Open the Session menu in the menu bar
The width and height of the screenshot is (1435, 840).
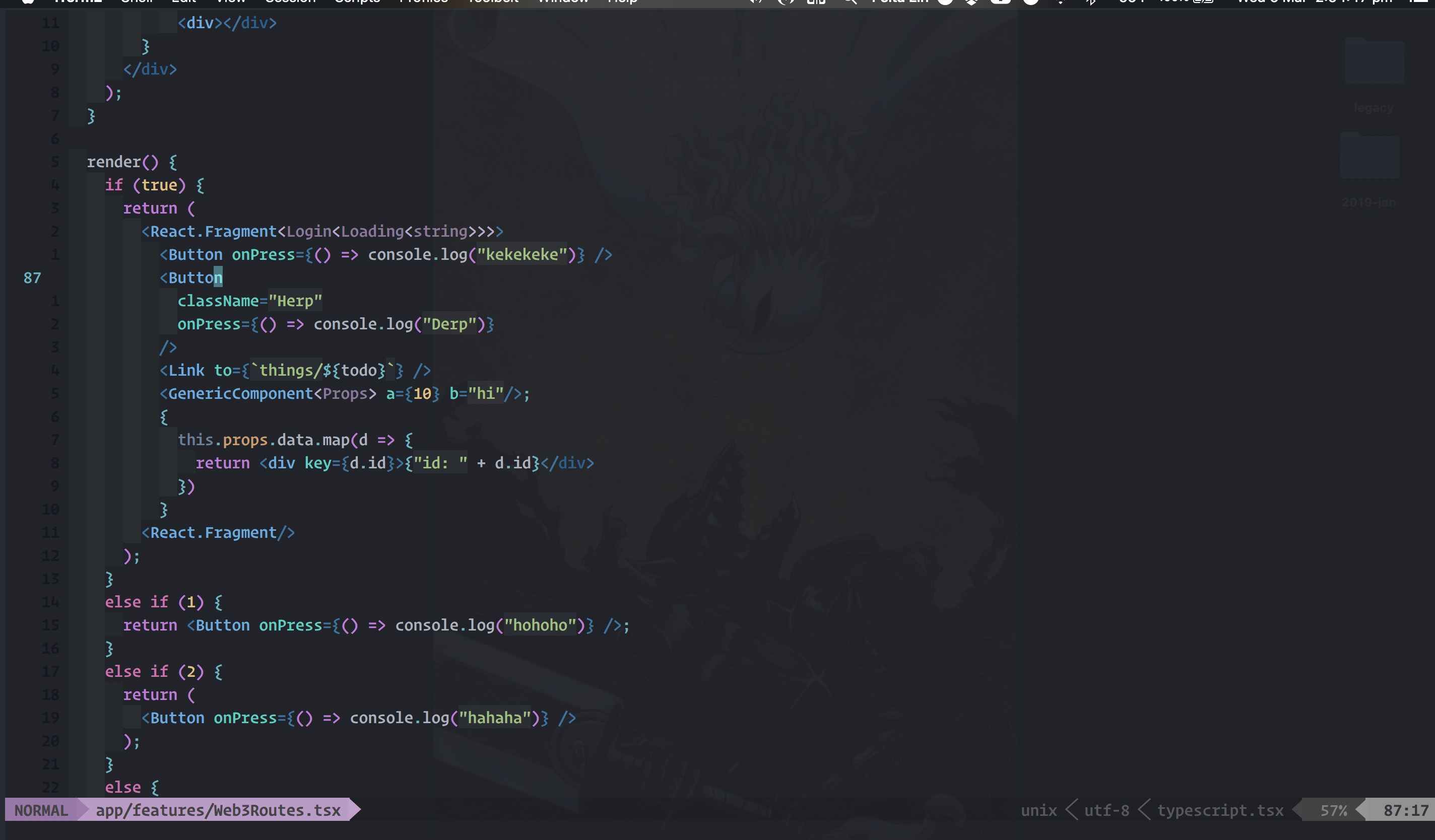[290, 2]
